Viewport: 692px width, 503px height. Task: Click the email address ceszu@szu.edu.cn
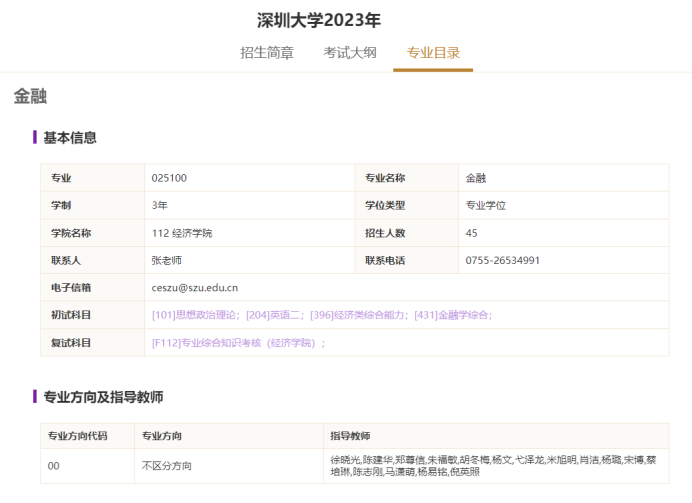(x=195, y=288)
